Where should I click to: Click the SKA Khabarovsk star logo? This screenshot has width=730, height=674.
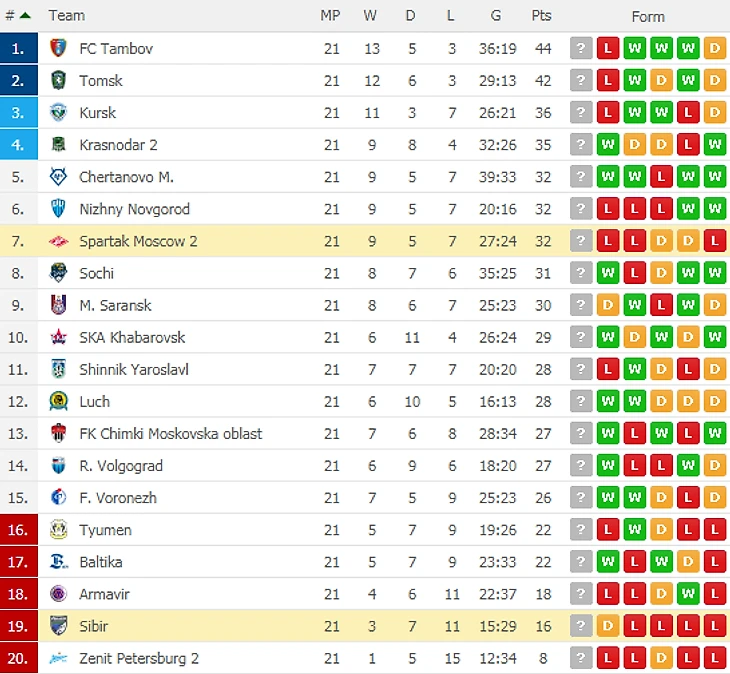pyautogui.click(x=58, y=337)
